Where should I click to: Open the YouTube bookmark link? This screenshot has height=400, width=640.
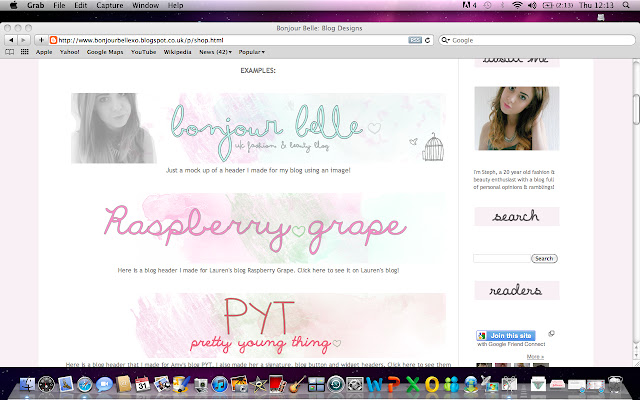click(143, 52)
